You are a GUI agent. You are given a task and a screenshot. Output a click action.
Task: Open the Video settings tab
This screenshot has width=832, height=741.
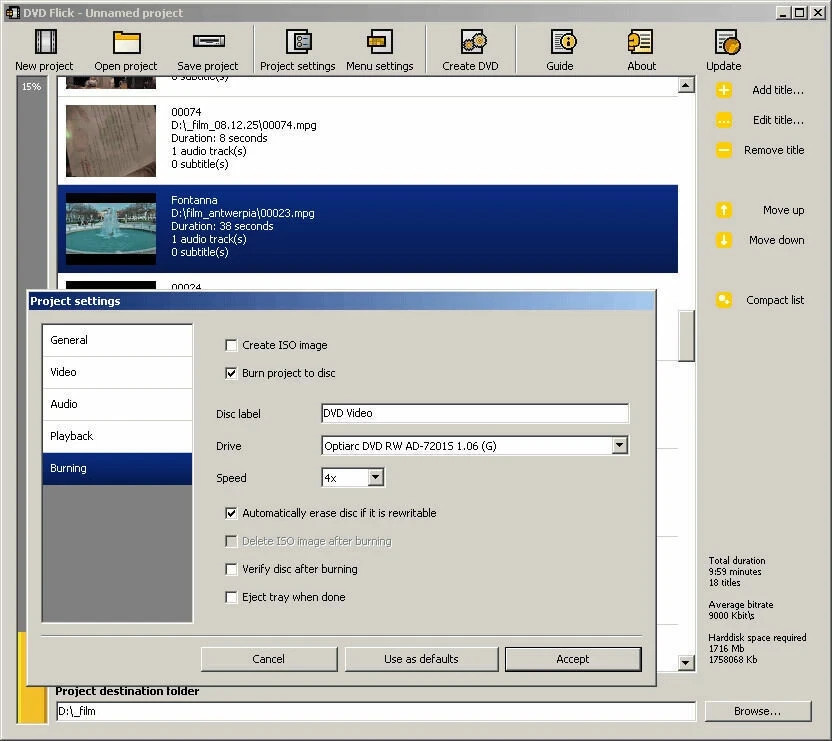(x=117, y=371)
